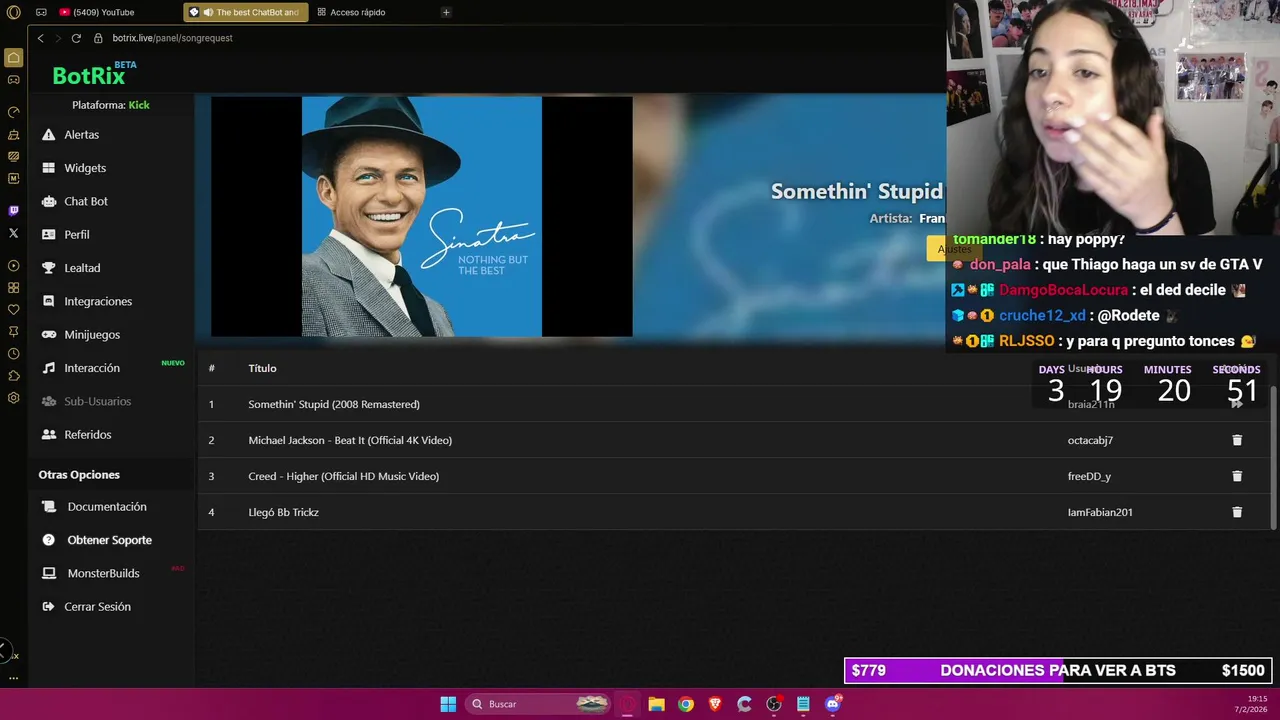
Task: Open Brave browser from taskbar
Action: click(715, 704)
